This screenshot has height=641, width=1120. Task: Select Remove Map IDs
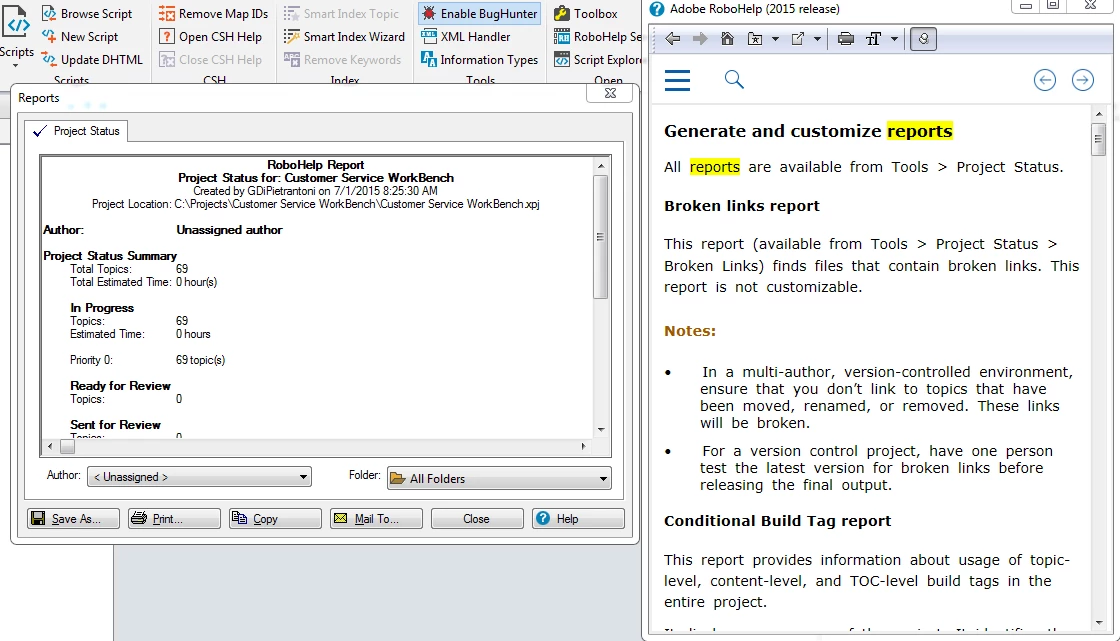click(x=214, y=14)
